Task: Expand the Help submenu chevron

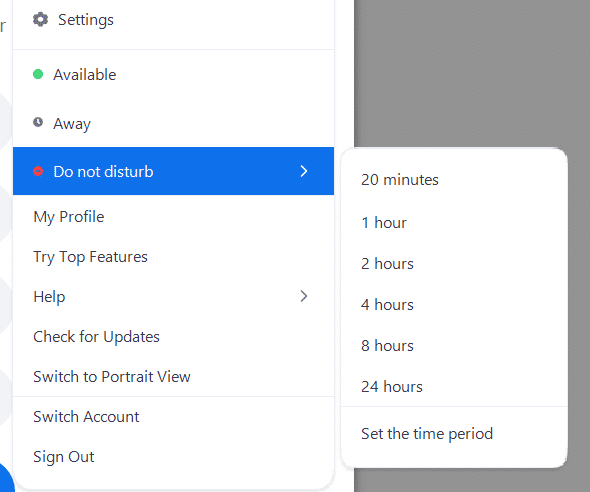Action: click(304, 296)
